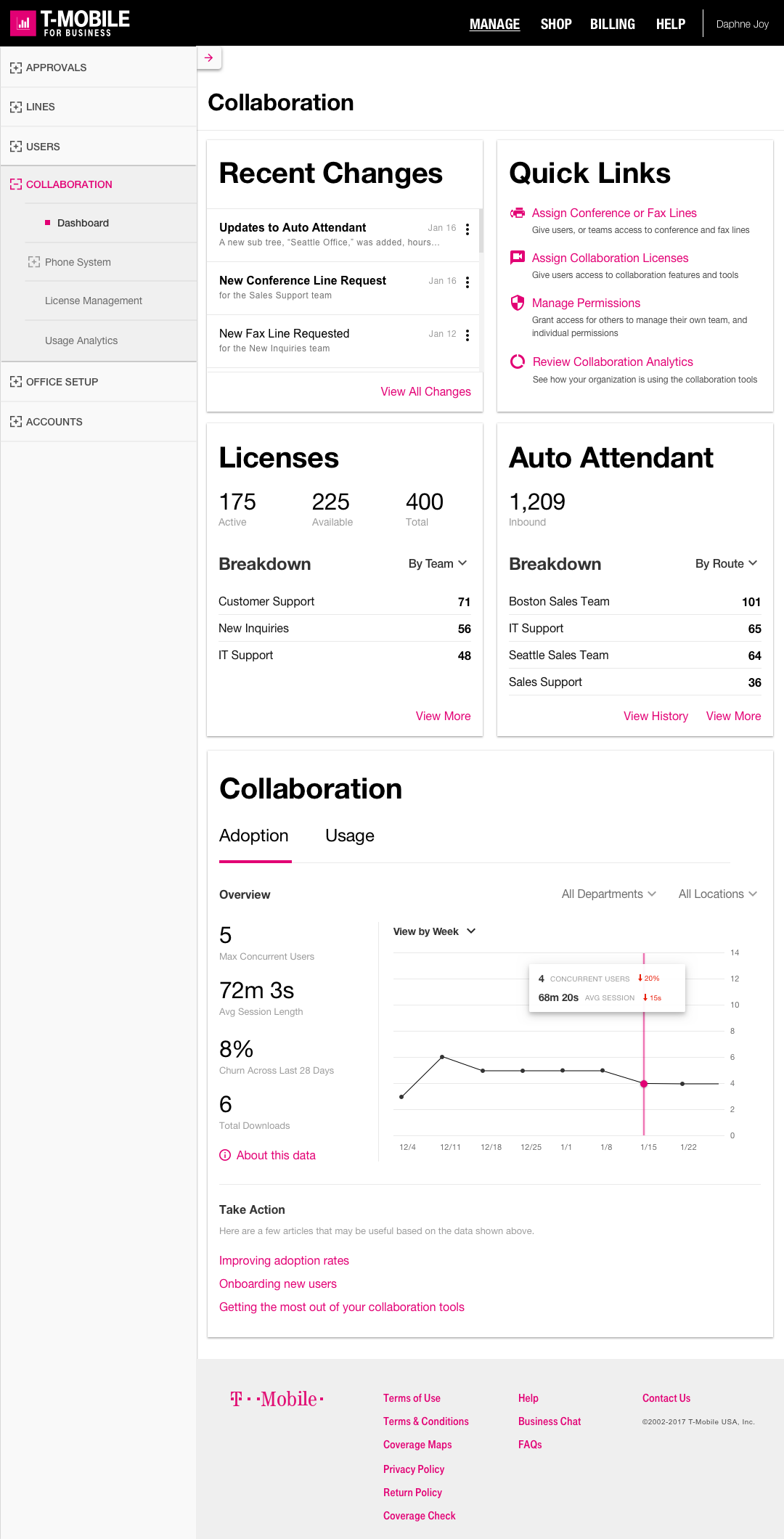This screenshot has height=1539, width=784.
Task: Click the fax printer icon in Quick Links
Action: click(x=518, y=213)
